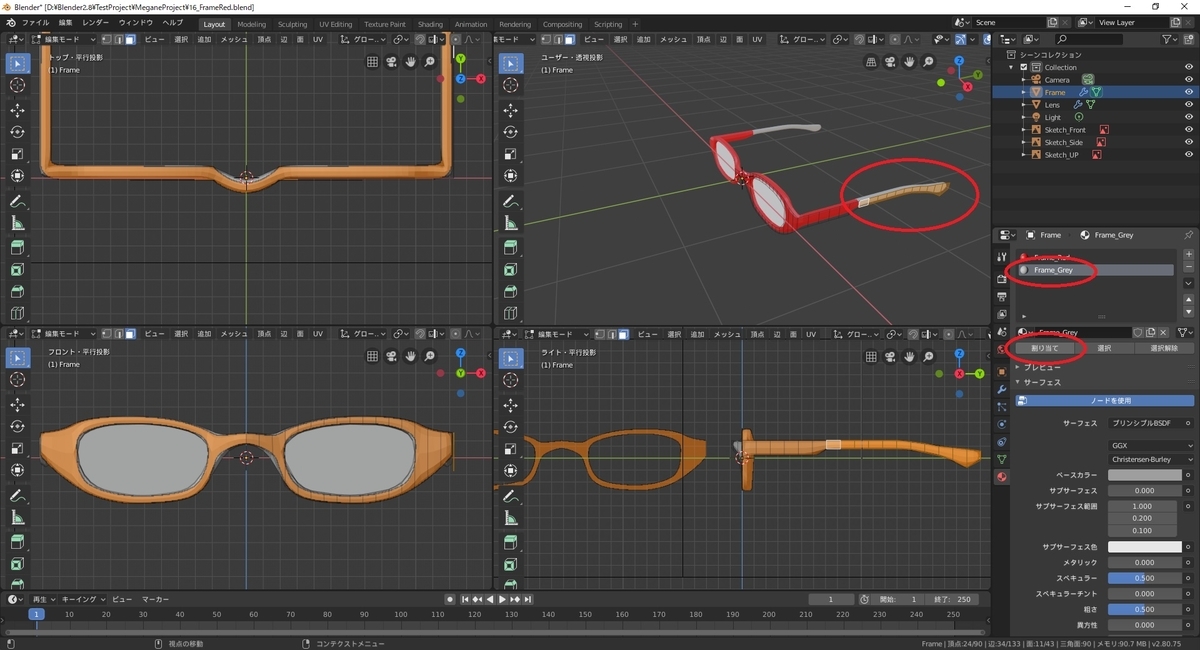The image size is (1200, 650).
Task: Open Christensen-Burley subsurface method dropdown
Action: (x=1150, y=459)
